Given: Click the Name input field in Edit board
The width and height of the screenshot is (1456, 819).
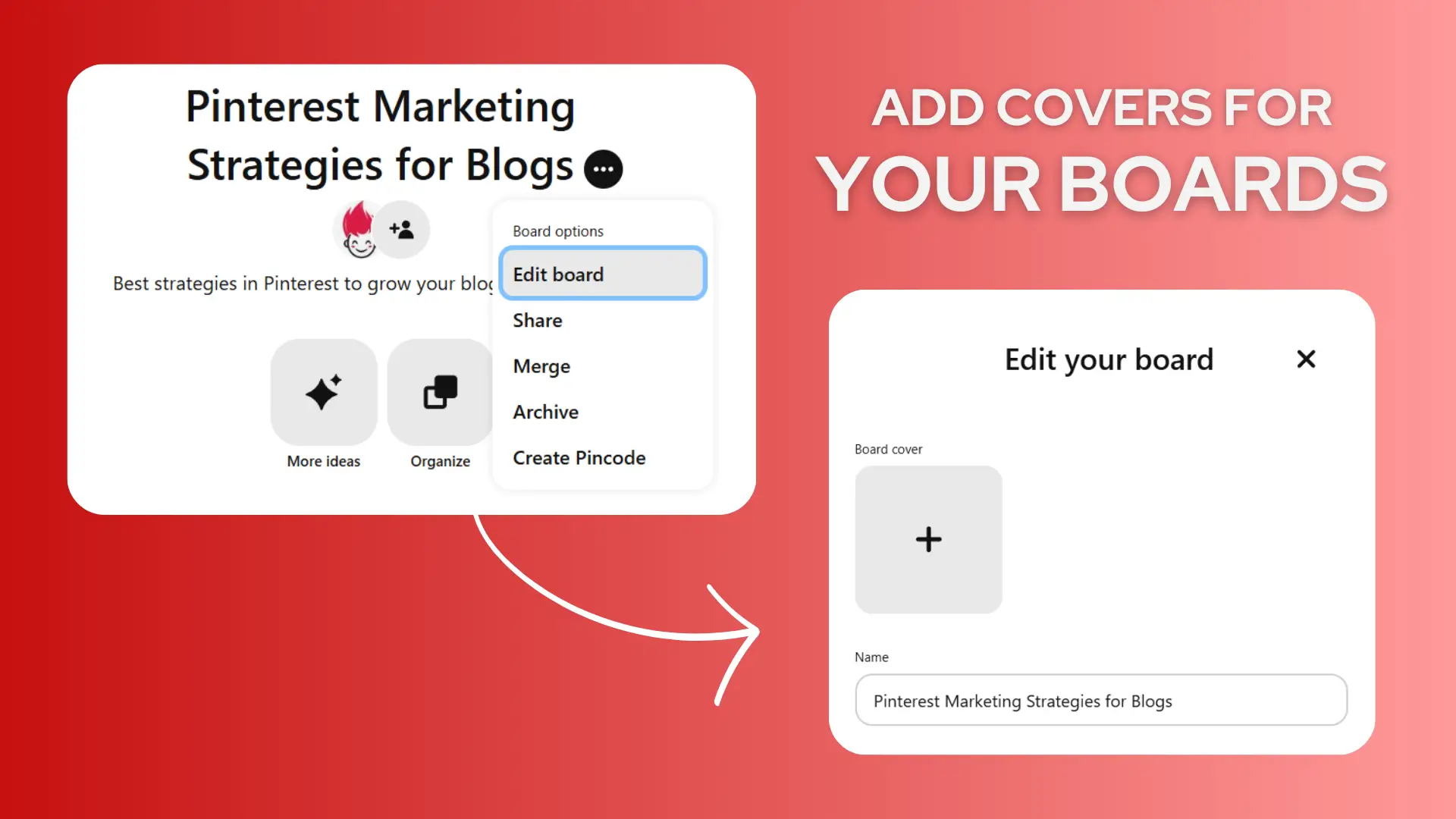Looking at the screenshot, I should (x=1100, y=700).
